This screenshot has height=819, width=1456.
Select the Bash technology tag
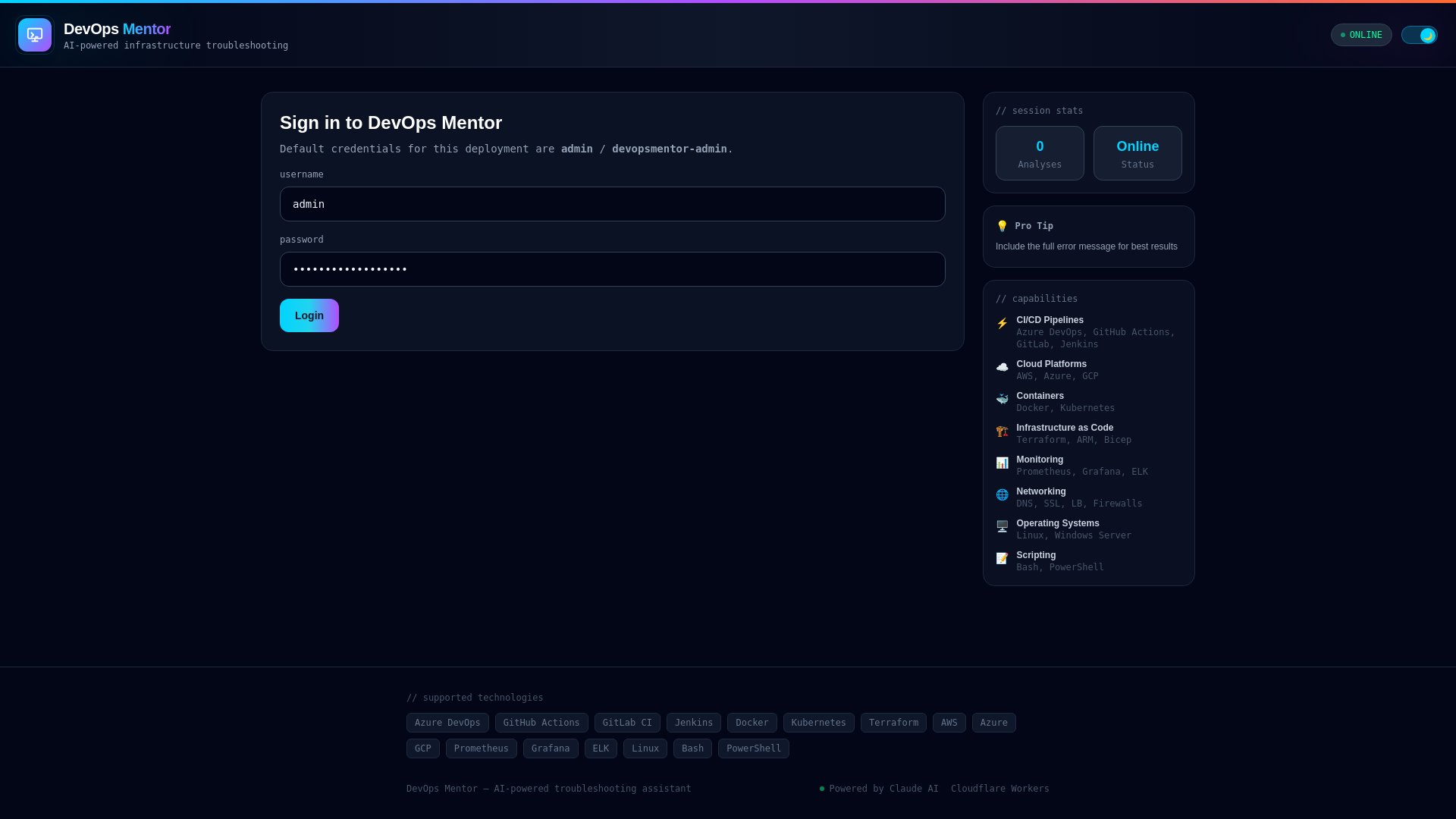692,748
